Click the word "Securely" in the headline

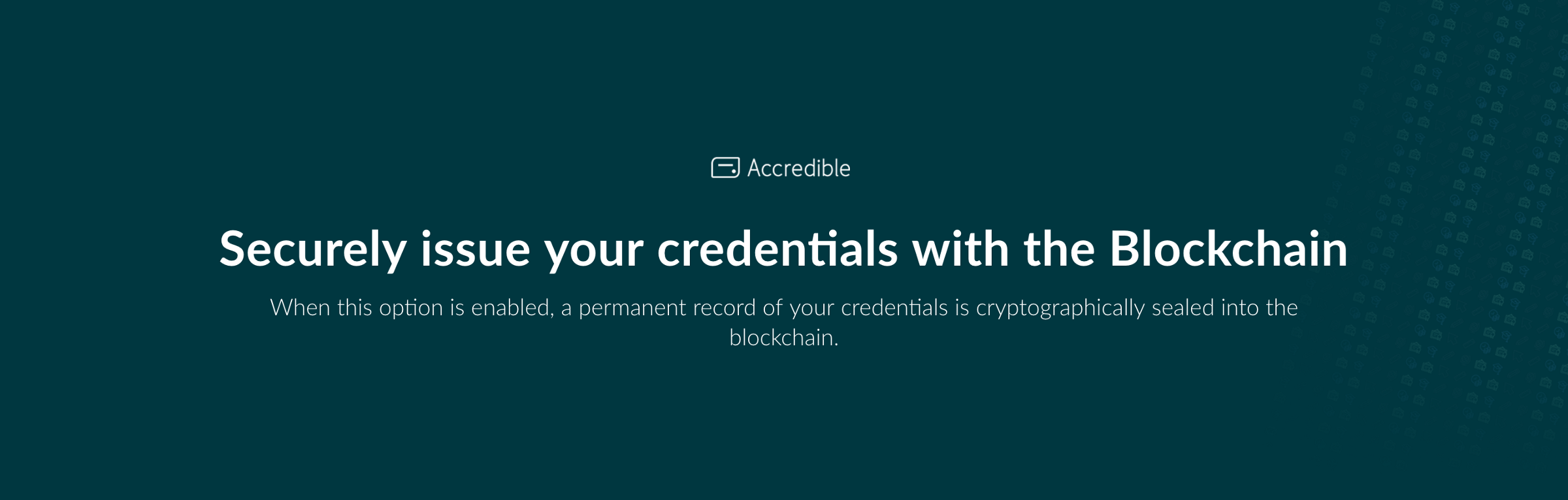click(x=312, y=249)
